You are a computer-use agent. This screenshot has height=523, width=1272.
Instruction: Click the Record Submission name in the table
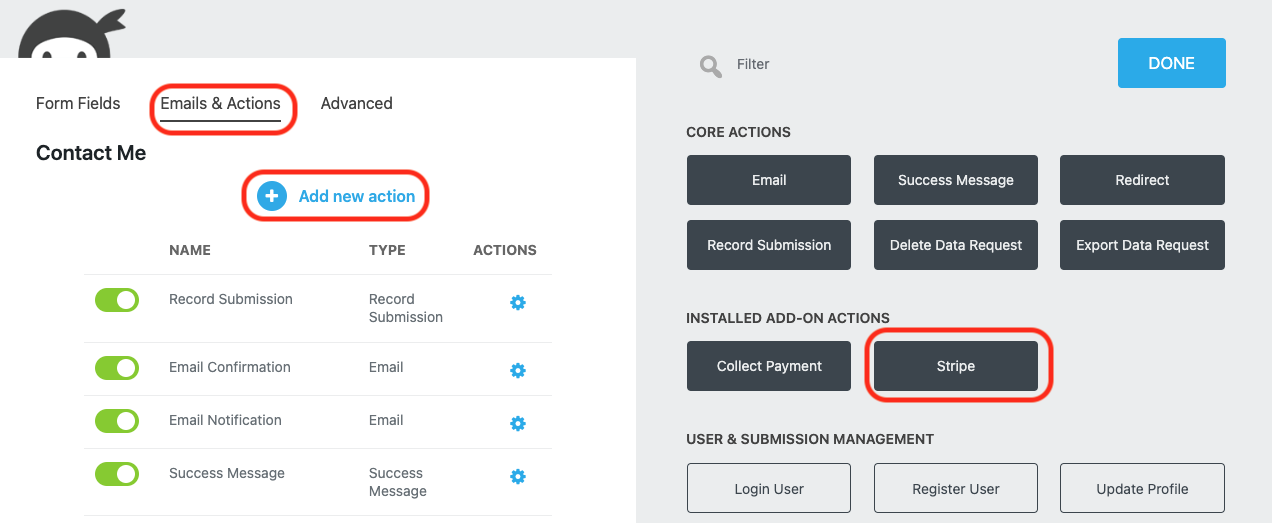[231, 299]
